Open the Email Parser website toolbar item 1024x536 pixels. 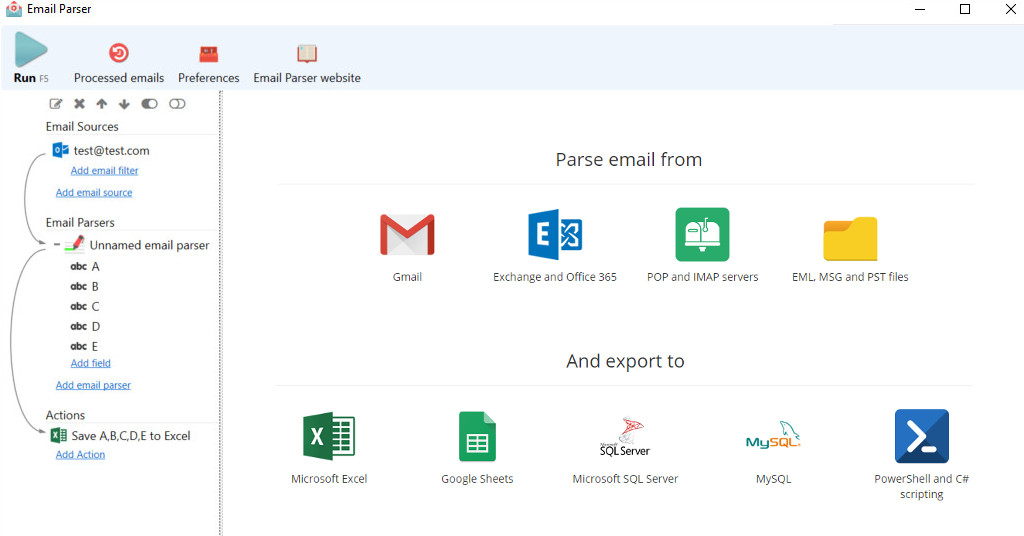tap(306, 54)
